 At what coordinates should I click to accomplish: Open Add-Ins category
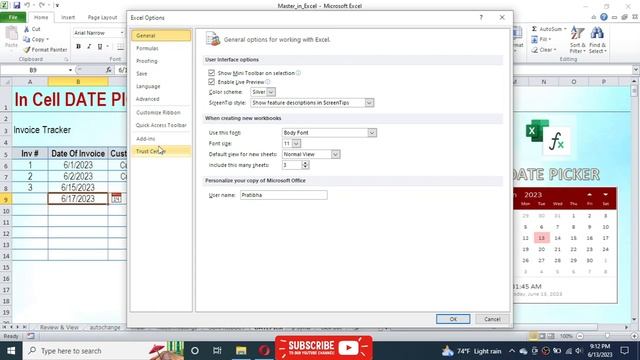click(161, 139)
